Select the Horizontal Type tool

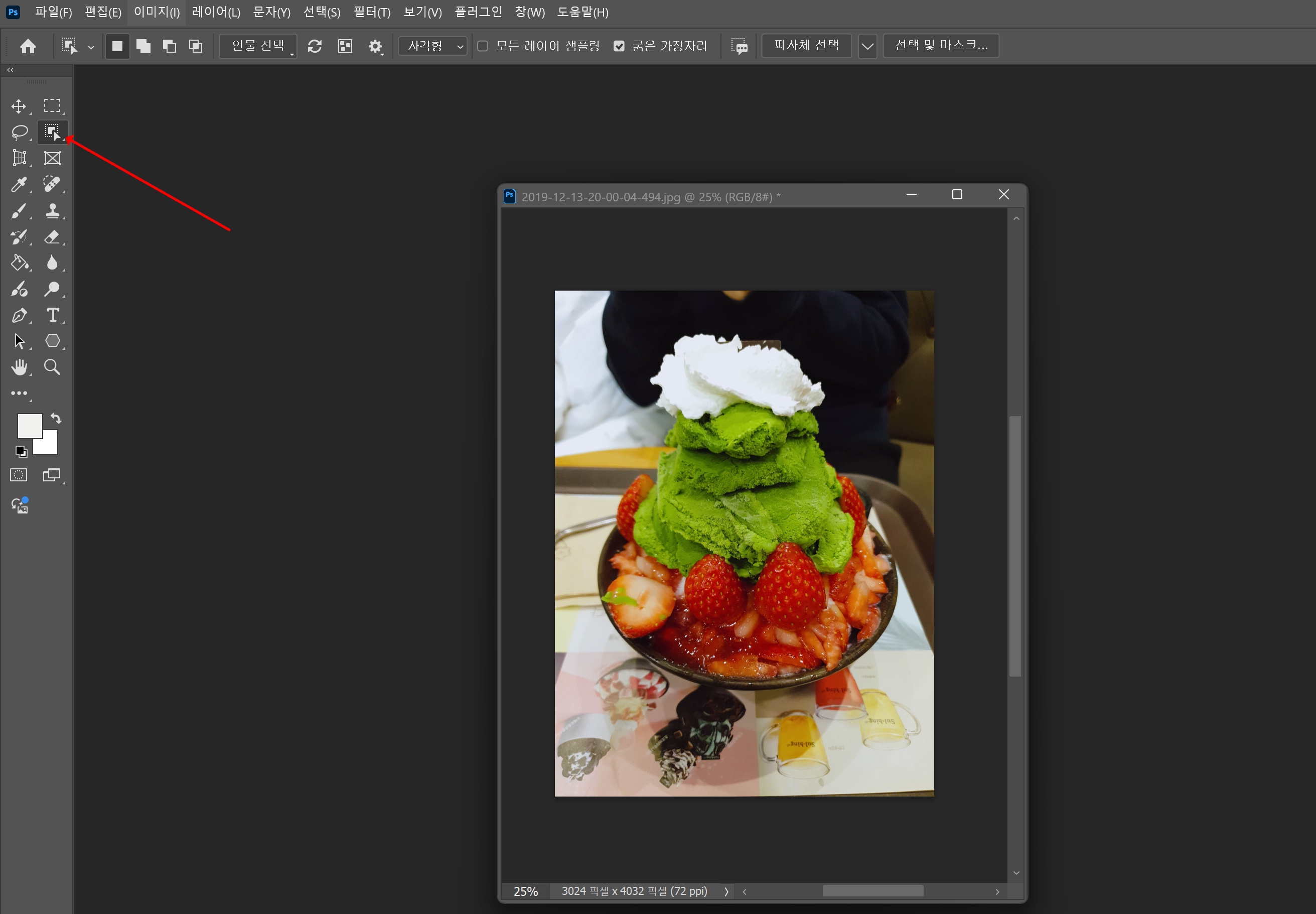pos(53,315)
